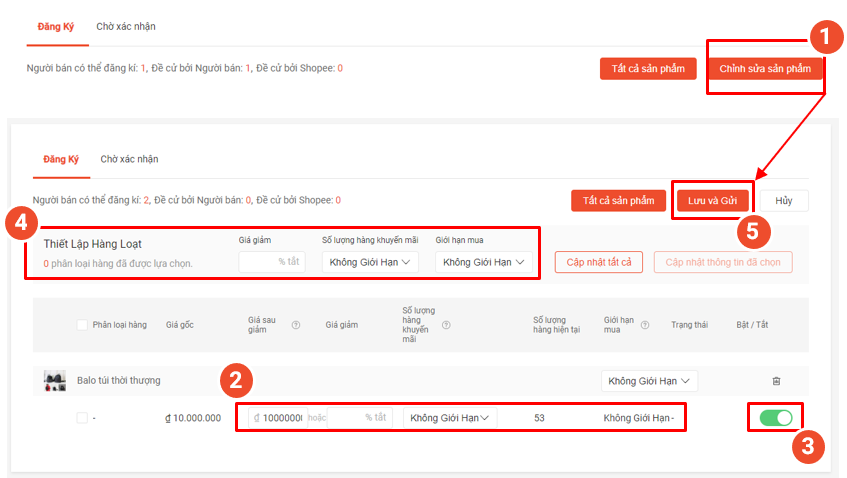Image resolution: width=847 pixels, height=478 pixels.
Task: Select the Đăng Ký tab in top panel
Action: pos(56,27)
